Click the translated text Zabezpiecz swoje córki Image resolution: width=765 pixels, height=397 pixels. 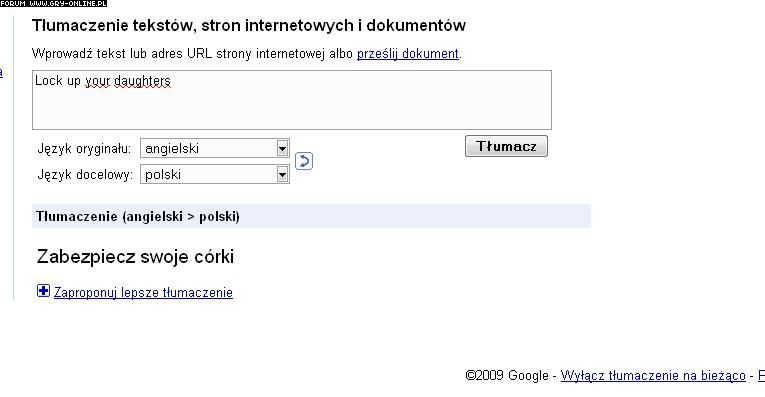coord(135,257)
